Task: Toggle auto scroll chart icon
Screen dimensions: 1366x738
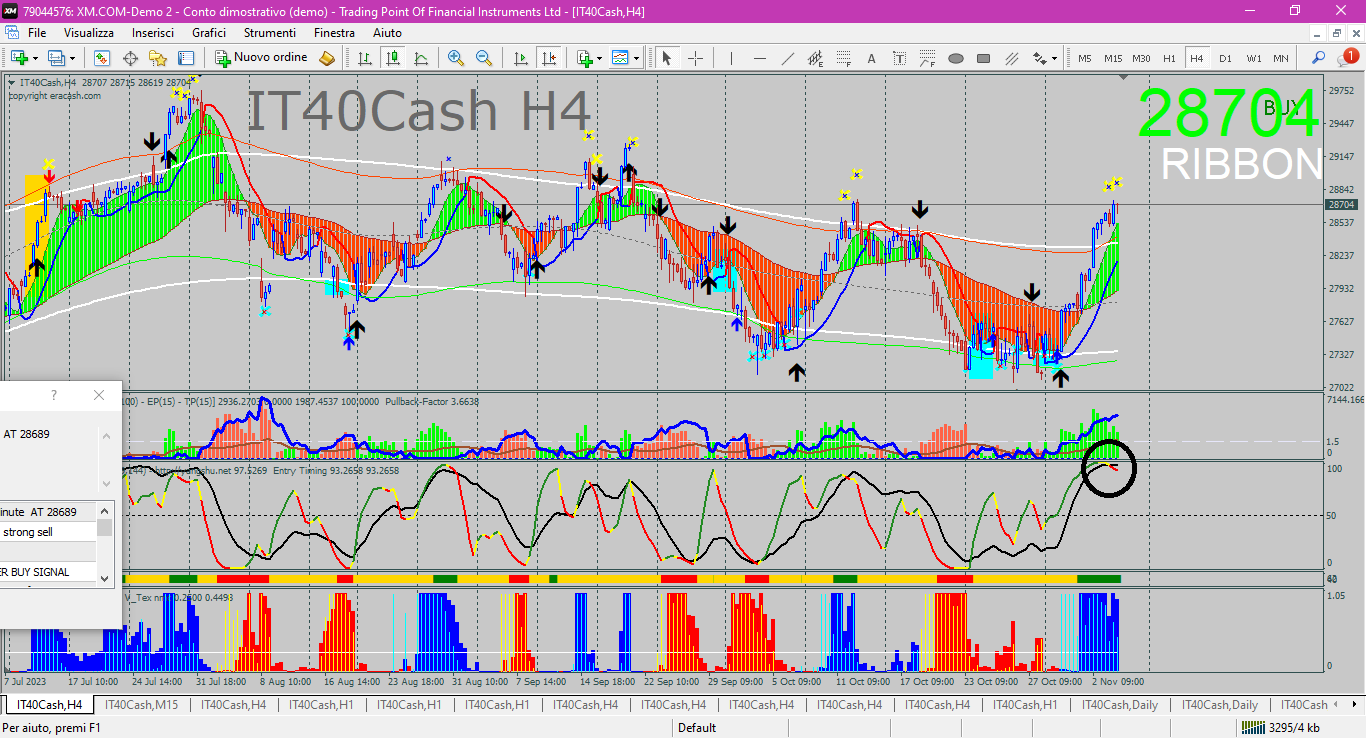Action: click(x=520, y=58)
